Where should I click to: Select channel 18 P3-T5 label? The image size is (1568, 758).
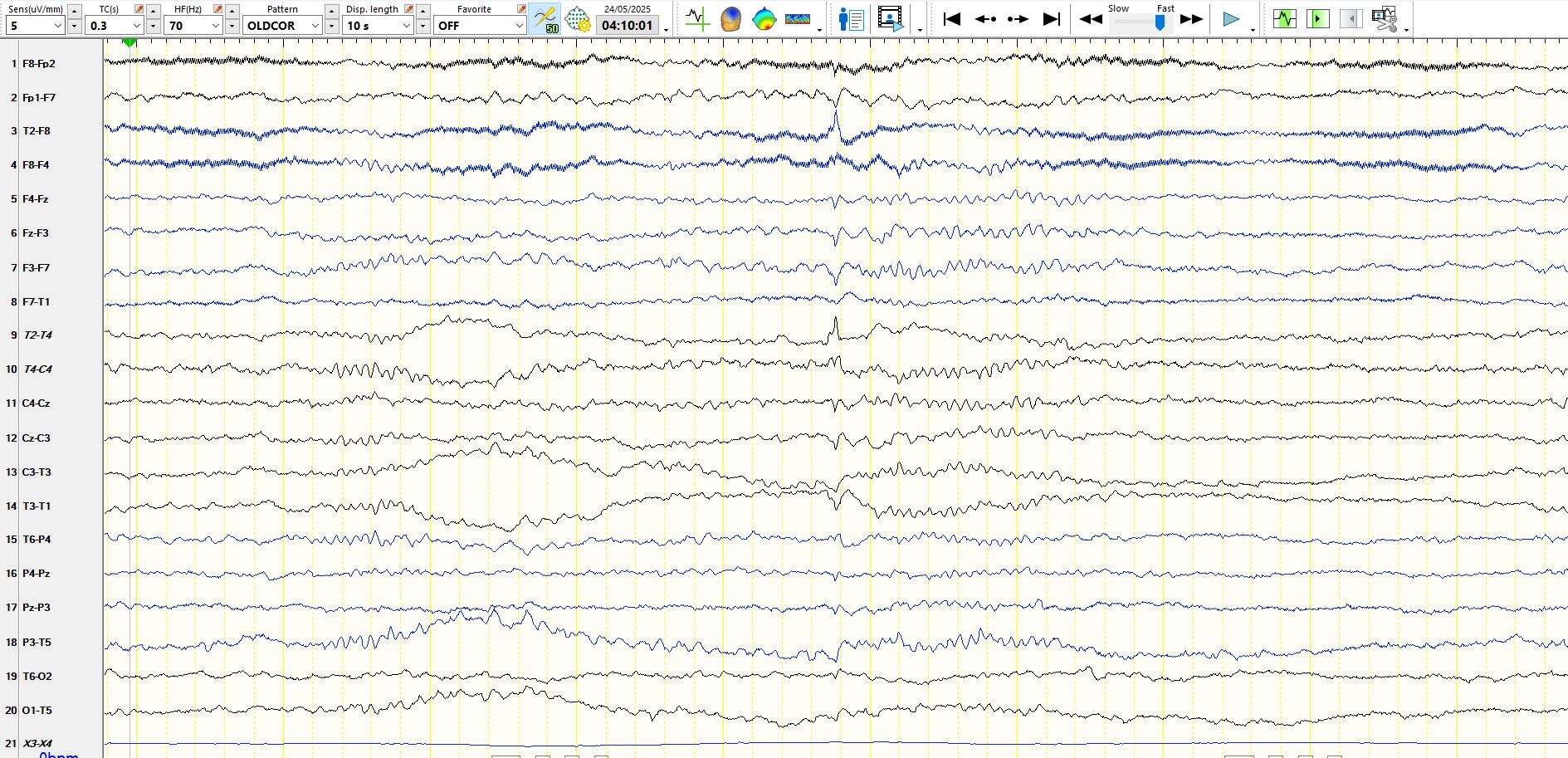click(36, 643)
